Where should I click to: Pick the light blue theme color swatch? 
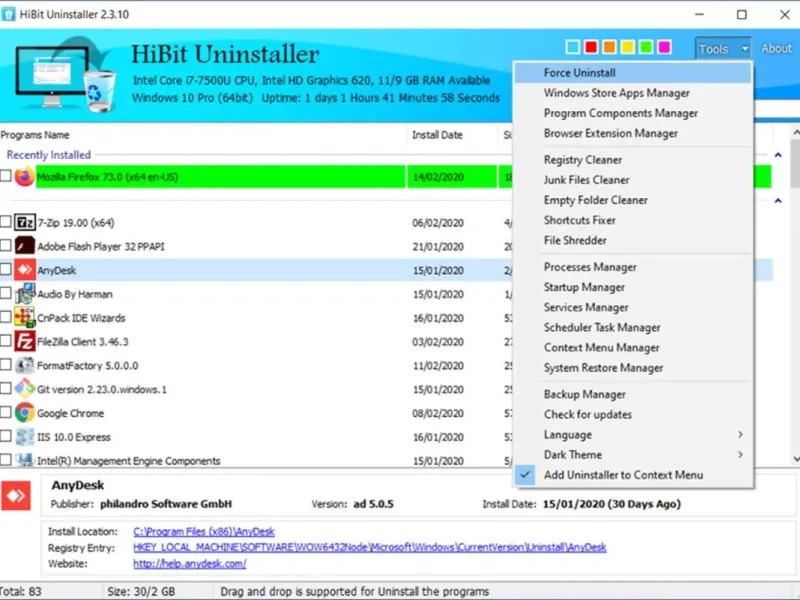tap(572, 47)
